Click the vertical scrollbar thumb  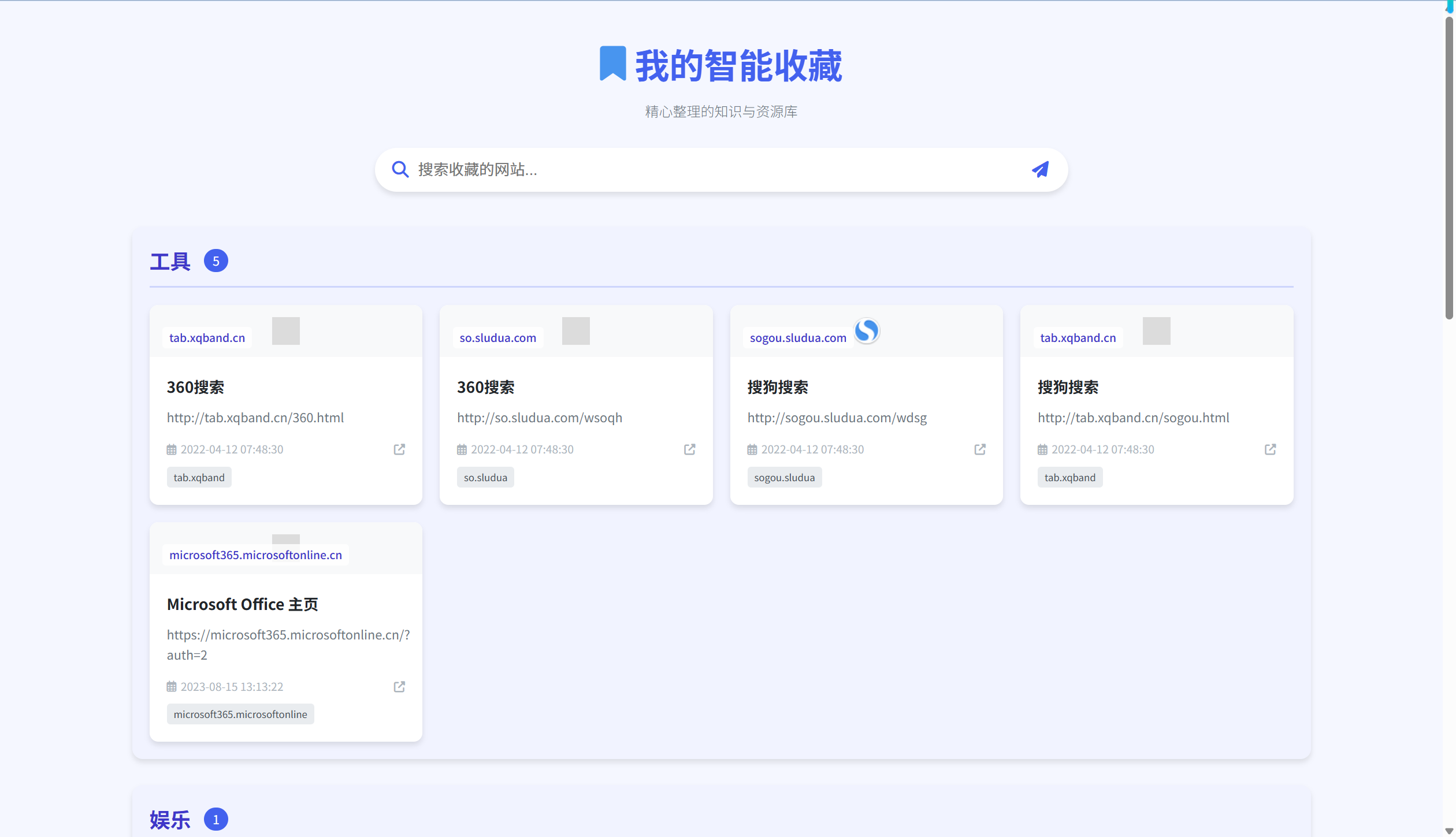point(1449,168)
